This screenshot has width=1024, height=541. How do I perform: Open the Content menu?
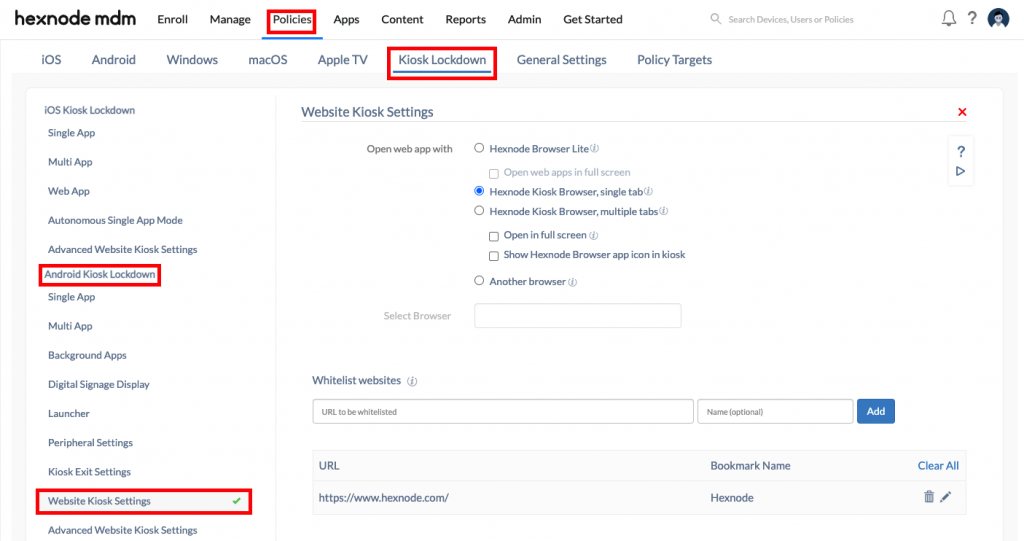click(x=402, y=20)
